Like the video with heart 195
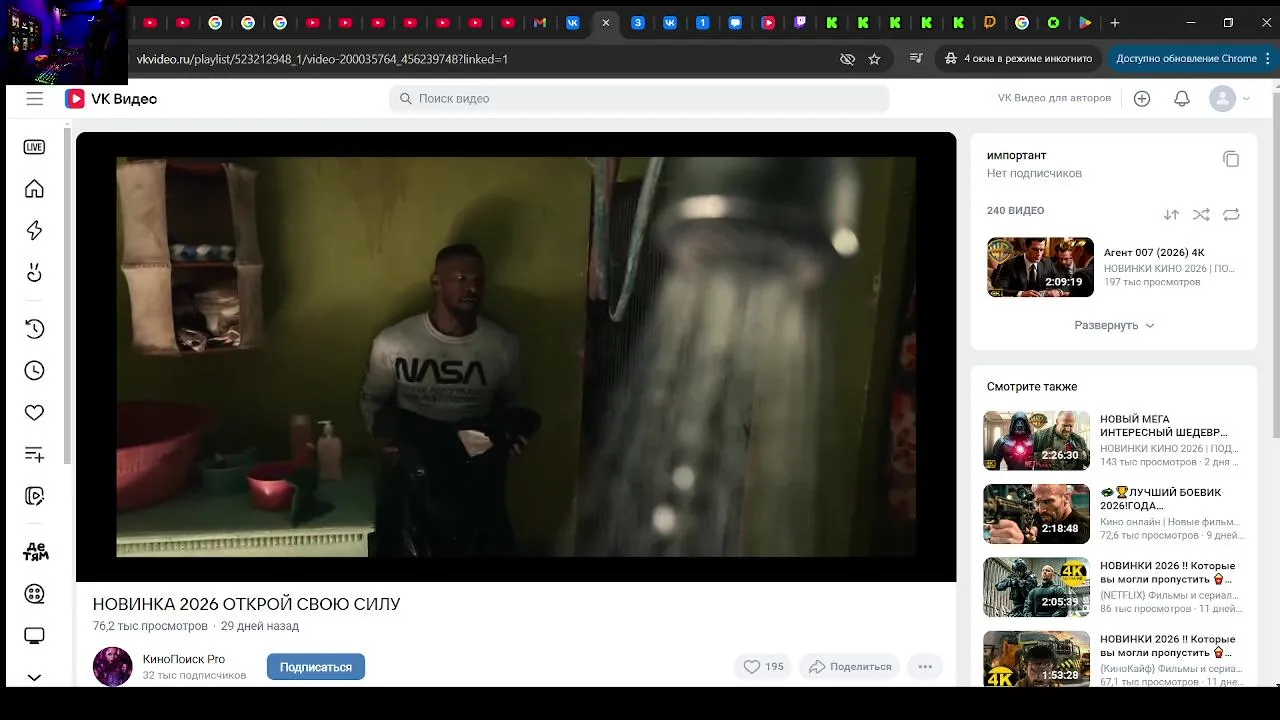 tap(763, 666)
